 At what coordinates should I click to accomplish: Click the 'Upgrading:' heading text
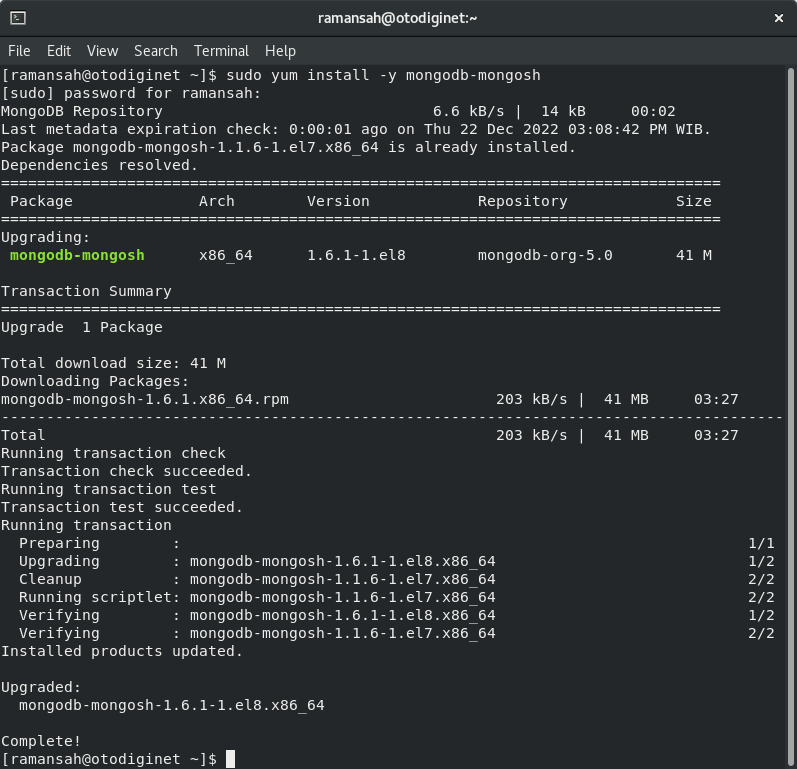click(x=45, y=237)
